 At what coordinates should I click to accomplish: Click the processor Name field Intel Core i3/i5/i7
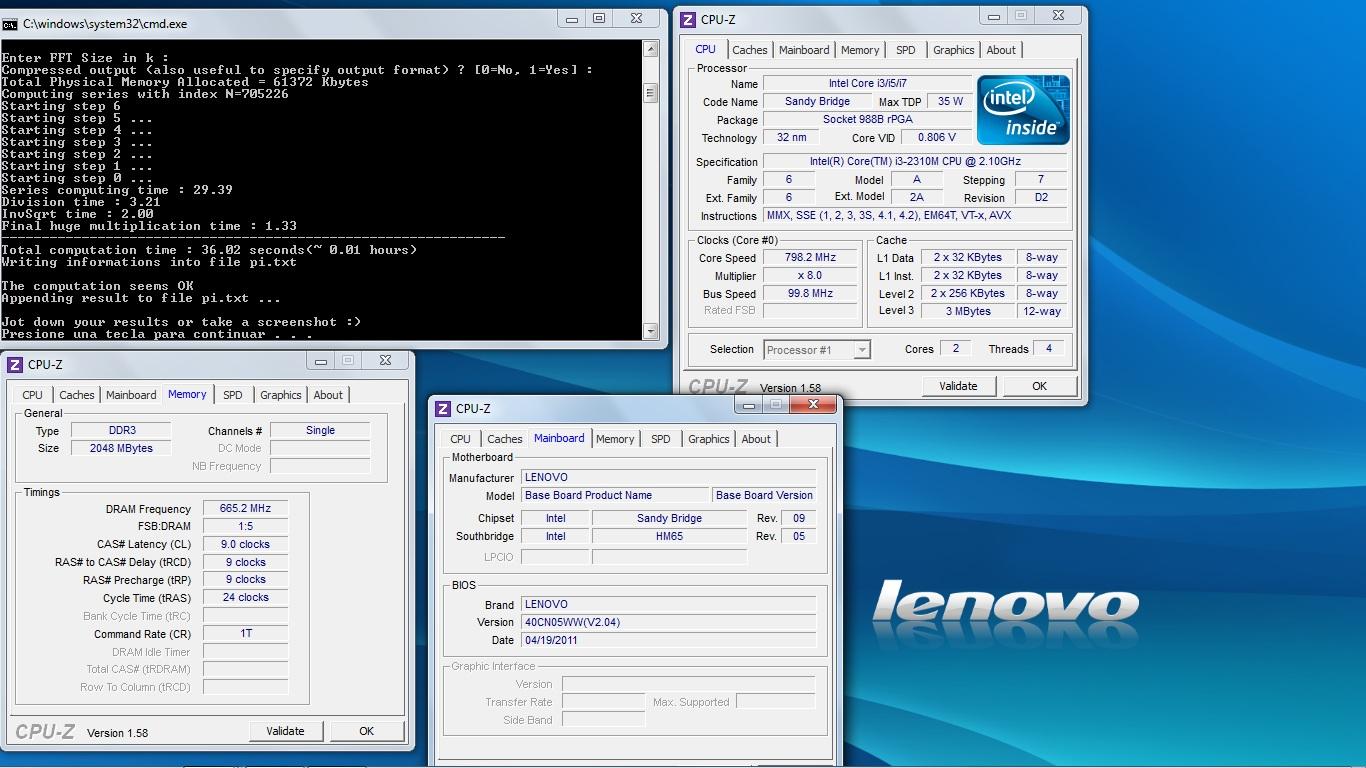tap(867, 84)
